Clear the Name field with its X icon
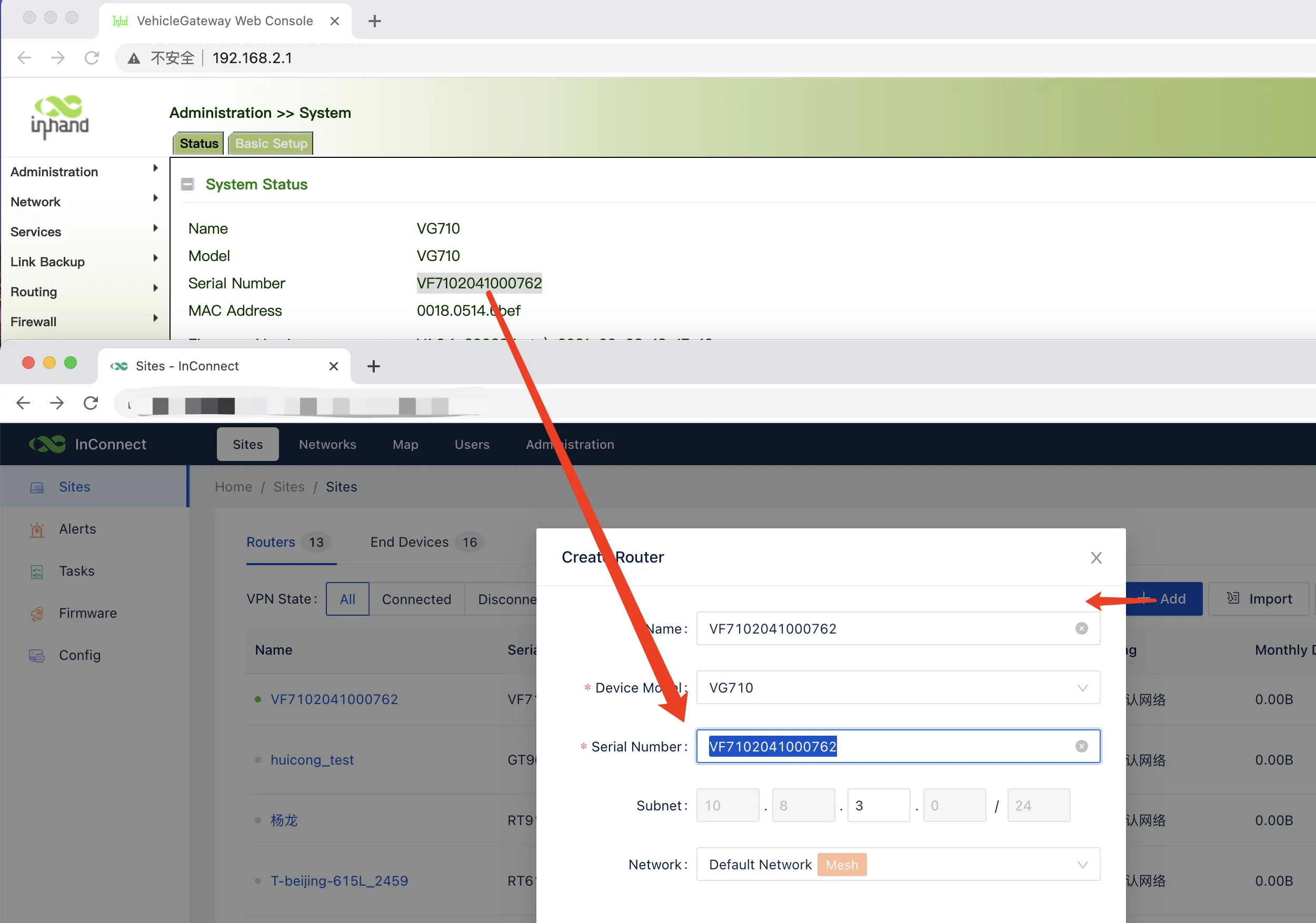The image size is (1316, 923). pyautogui.click(x=1081, y=628)
